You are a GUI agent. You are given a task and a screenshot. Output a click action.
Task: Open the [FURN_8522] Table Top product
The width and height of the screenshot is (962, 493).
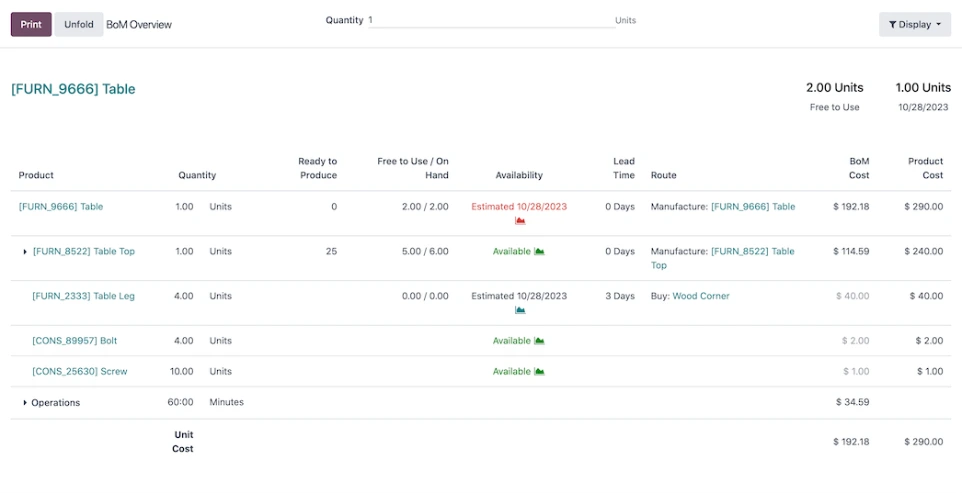pos(84,252)
